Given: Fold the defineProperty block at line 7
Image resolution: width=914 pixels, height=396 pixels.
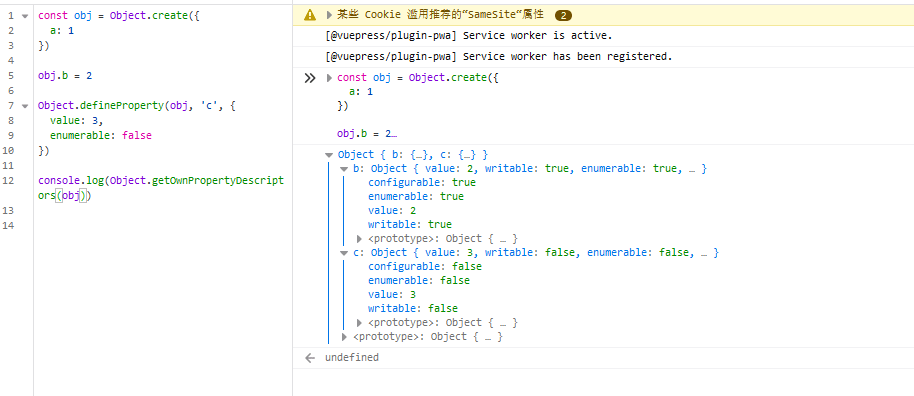Looking at the screenshot, I should [24, 106].
